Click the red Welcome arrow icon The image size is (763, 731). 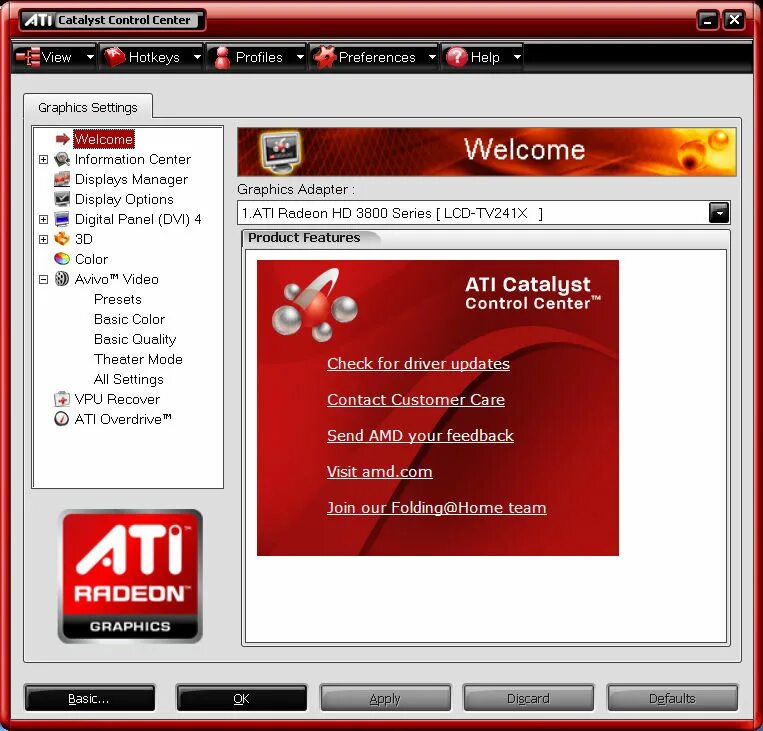(x=63, y=139)
